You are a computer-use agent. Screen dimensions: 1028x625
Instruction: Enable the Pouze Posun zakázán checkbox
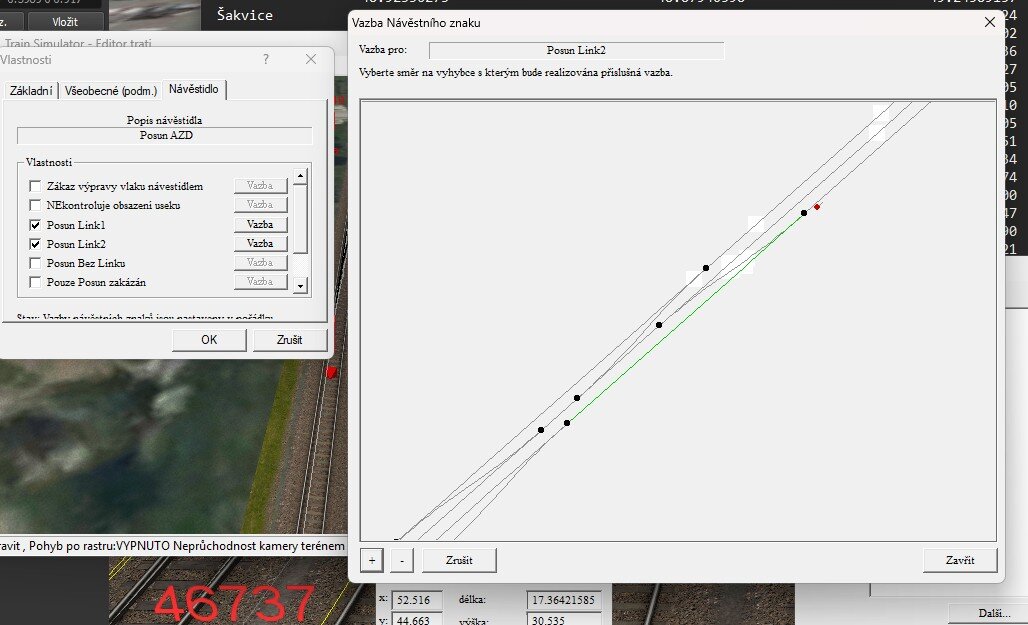tap(35, 282)
